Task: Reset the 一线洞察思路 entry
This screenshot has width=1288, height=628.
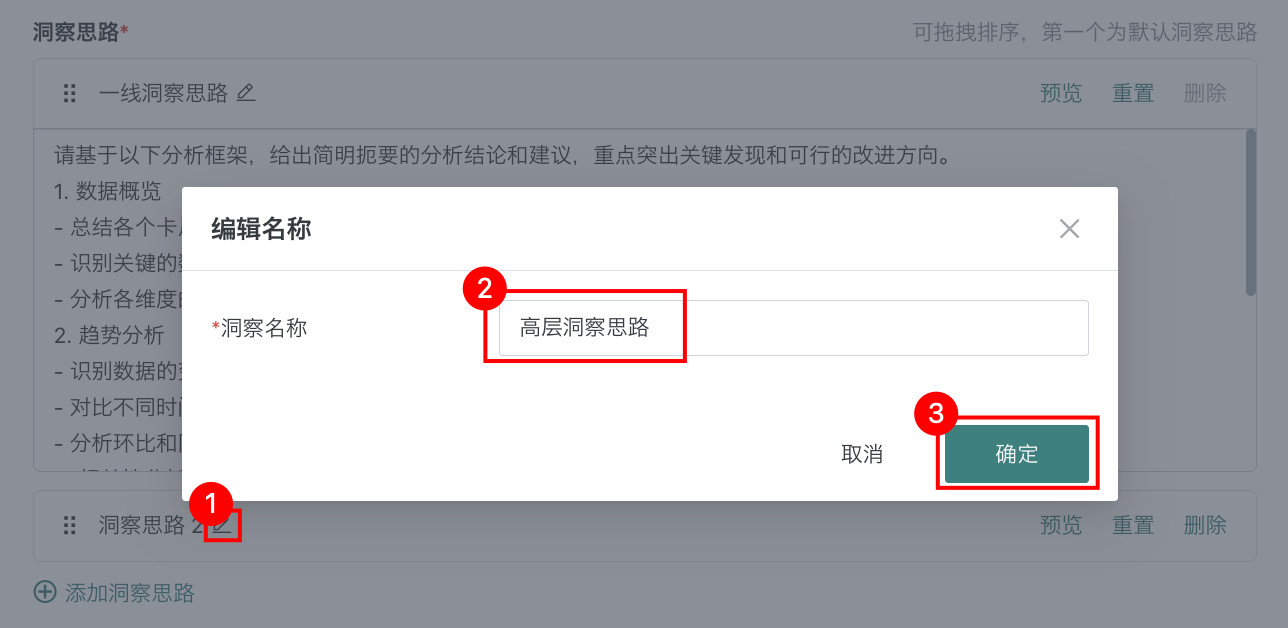Action: [x=1133, y=94]
